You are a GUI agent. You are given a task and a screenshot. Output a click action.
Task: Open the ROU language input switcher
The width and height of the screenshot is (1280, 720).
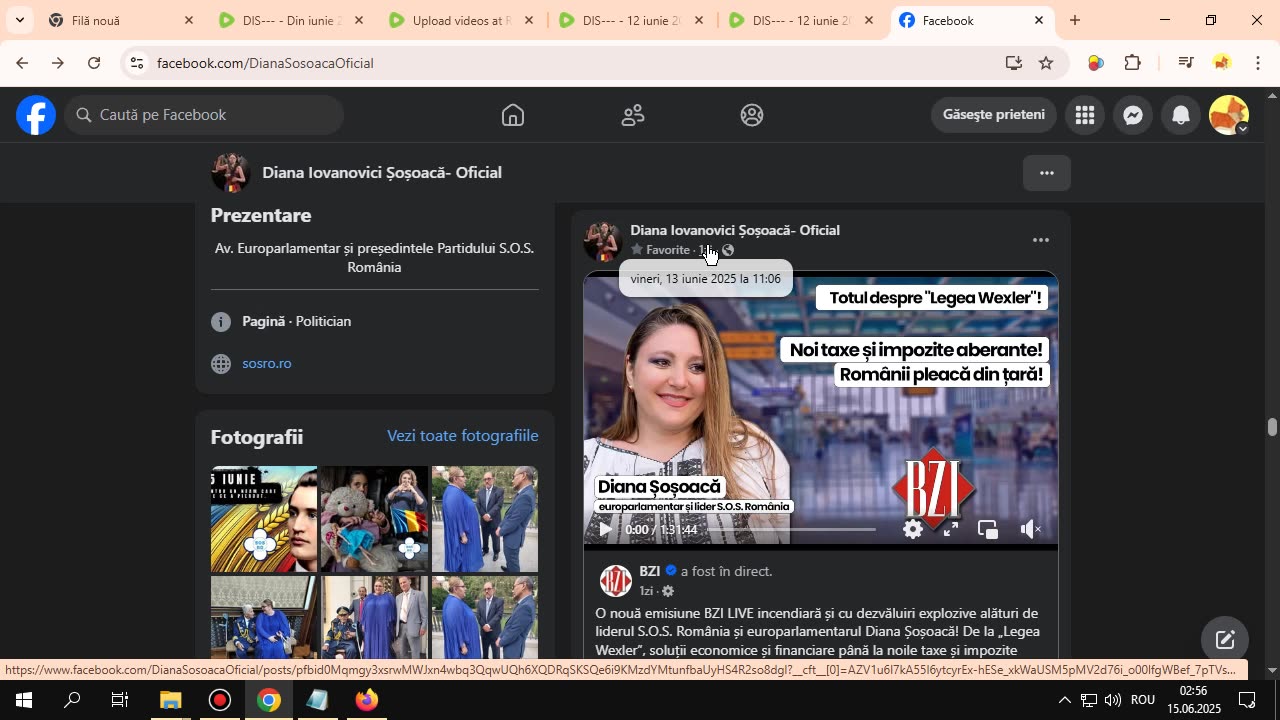click(x=1143, y=700)
